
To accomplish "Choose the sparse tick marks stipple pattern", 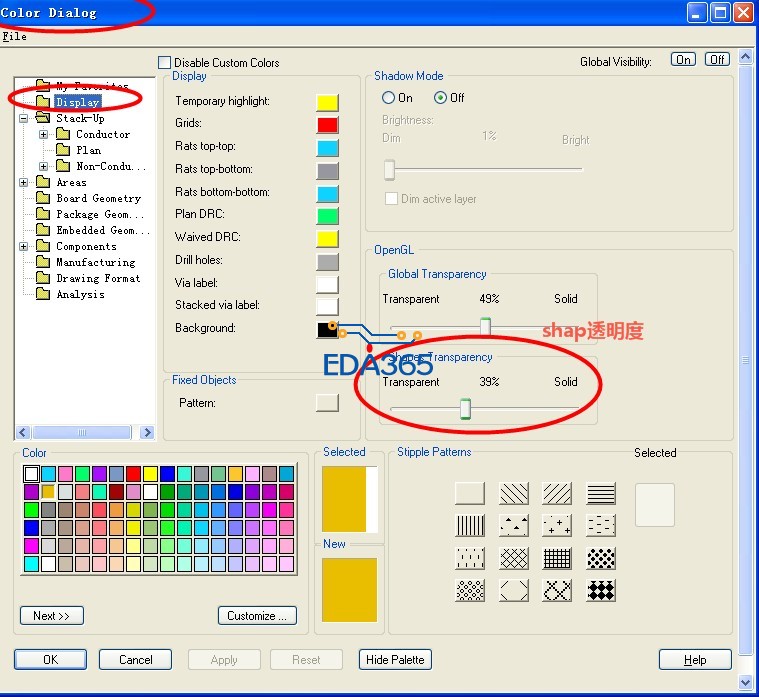I will (470, 558).
